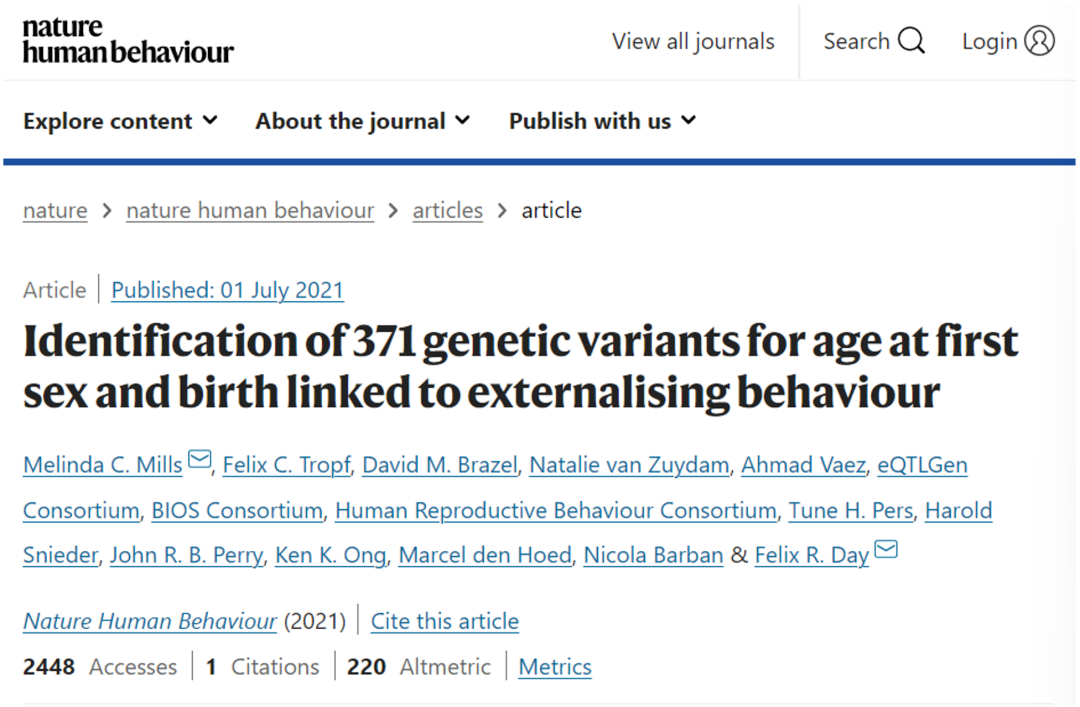This screenshot has width=1080, height=707.
Task: Click the Published: 01 July 2021 link
Action: pyautogui.click(x=227, y=291)
